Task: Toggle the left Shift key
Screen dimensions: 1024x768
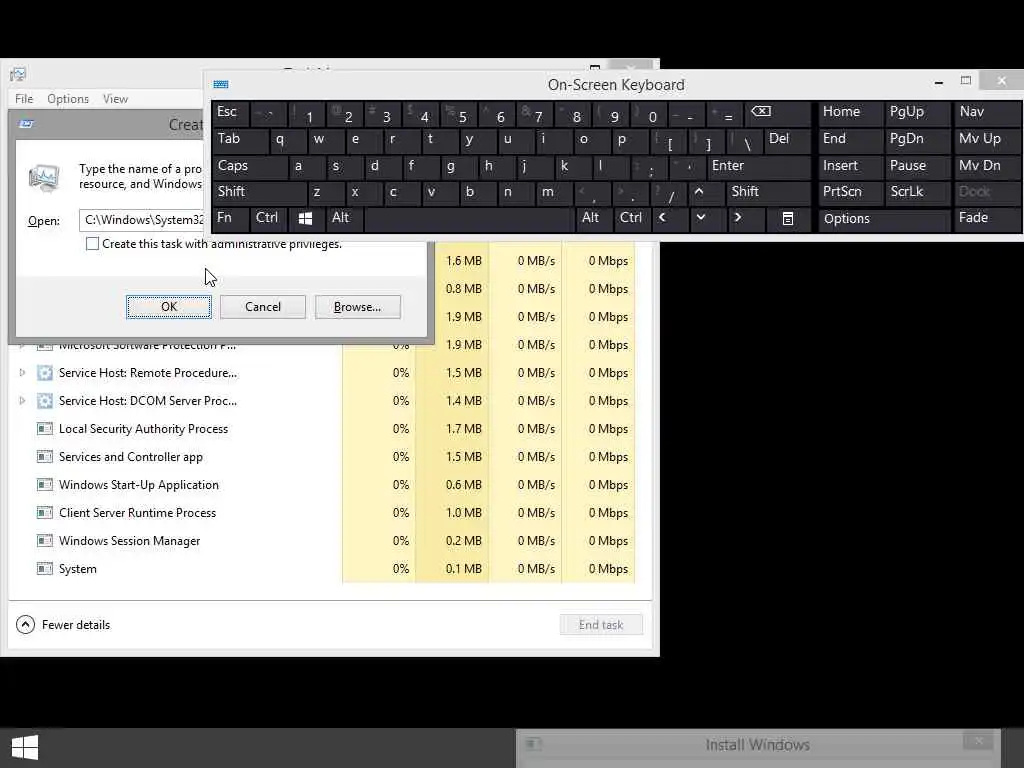Action: point(259,192)
